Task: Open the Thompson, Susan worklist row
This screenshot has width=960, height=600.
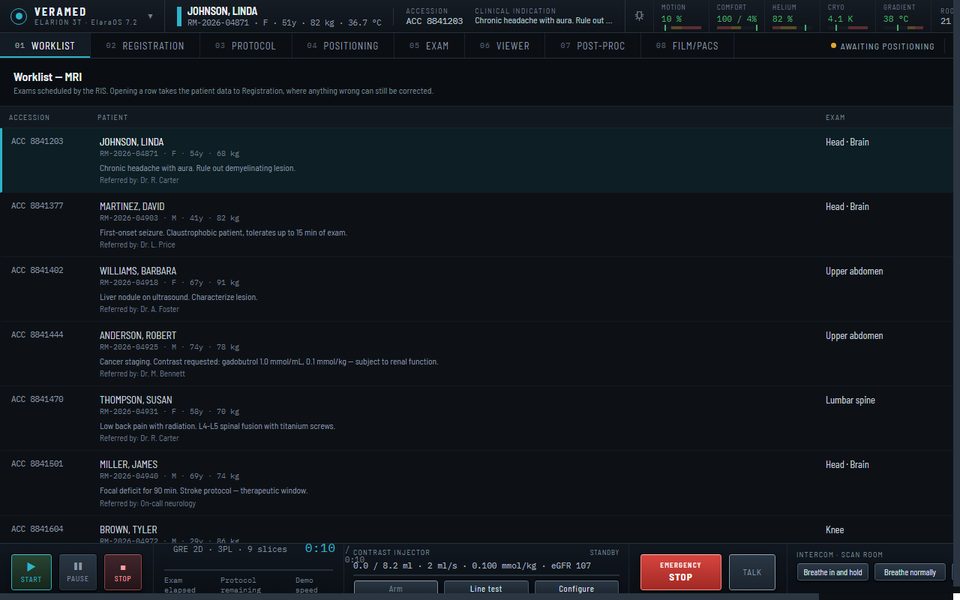Action: coord(476,418)
